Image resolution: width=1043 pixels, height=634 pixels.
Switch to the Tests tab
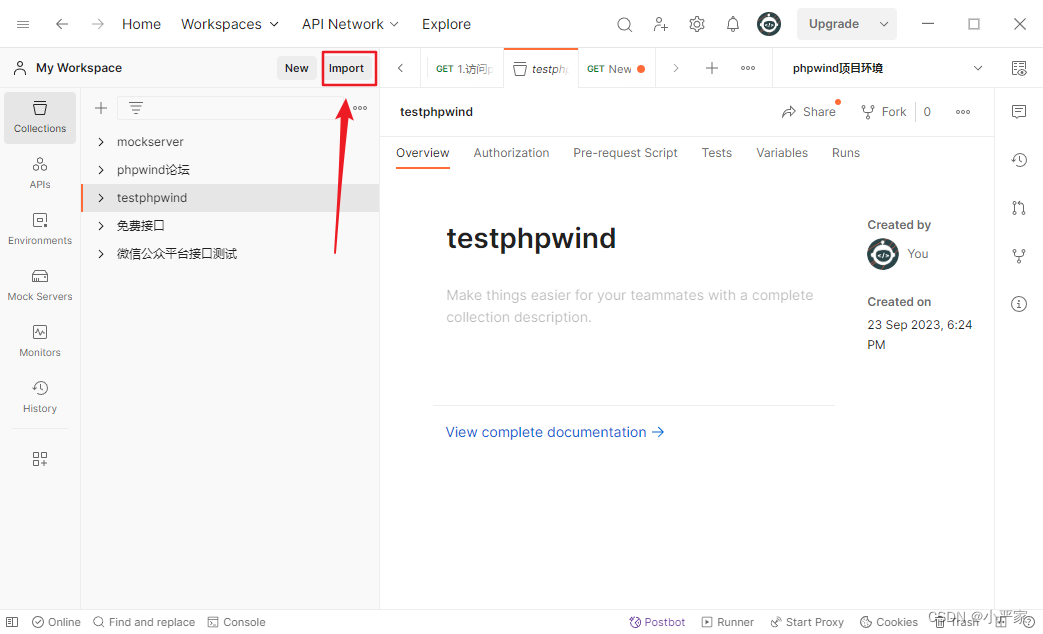click(716, 153)
